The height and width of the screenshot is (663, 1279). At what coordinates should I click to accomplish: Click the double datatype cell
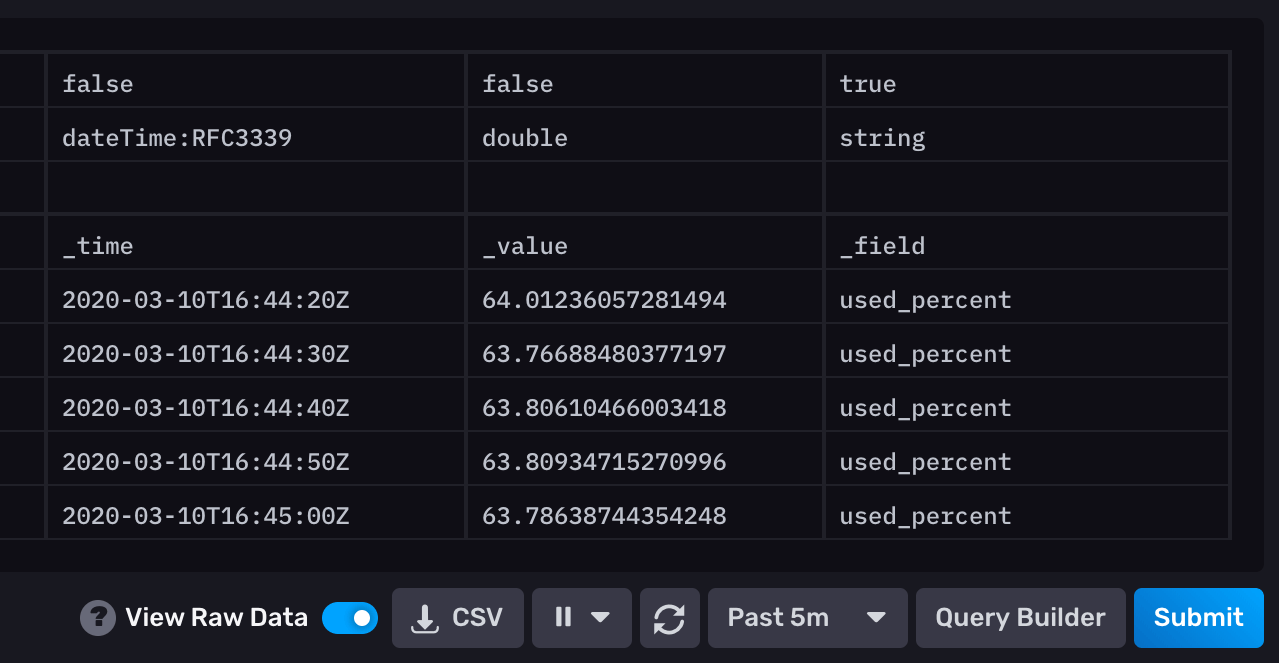click(525, 138)
